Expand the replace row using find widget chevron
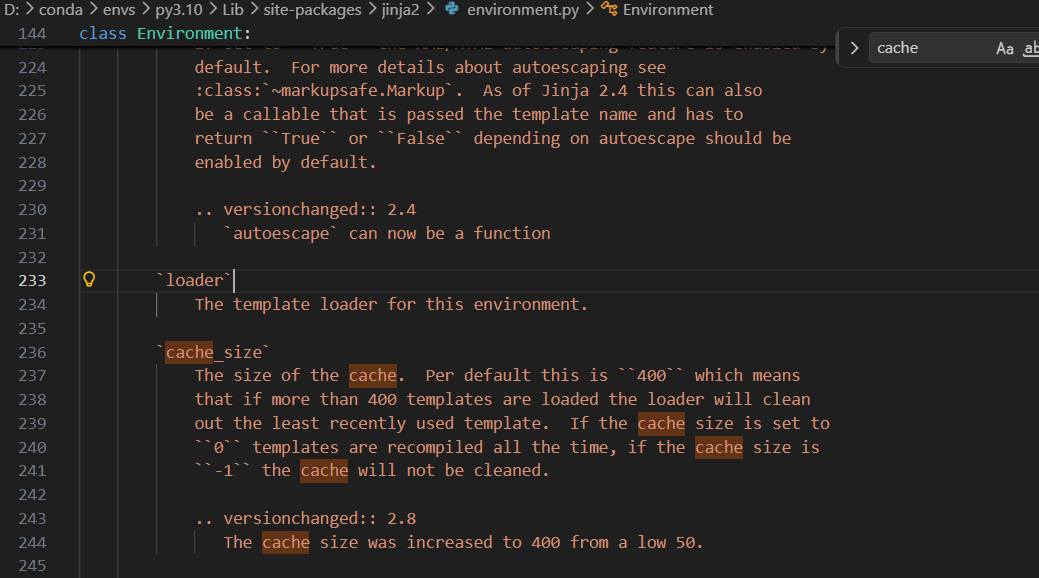The image size is (1039, 578). (853, 48)
